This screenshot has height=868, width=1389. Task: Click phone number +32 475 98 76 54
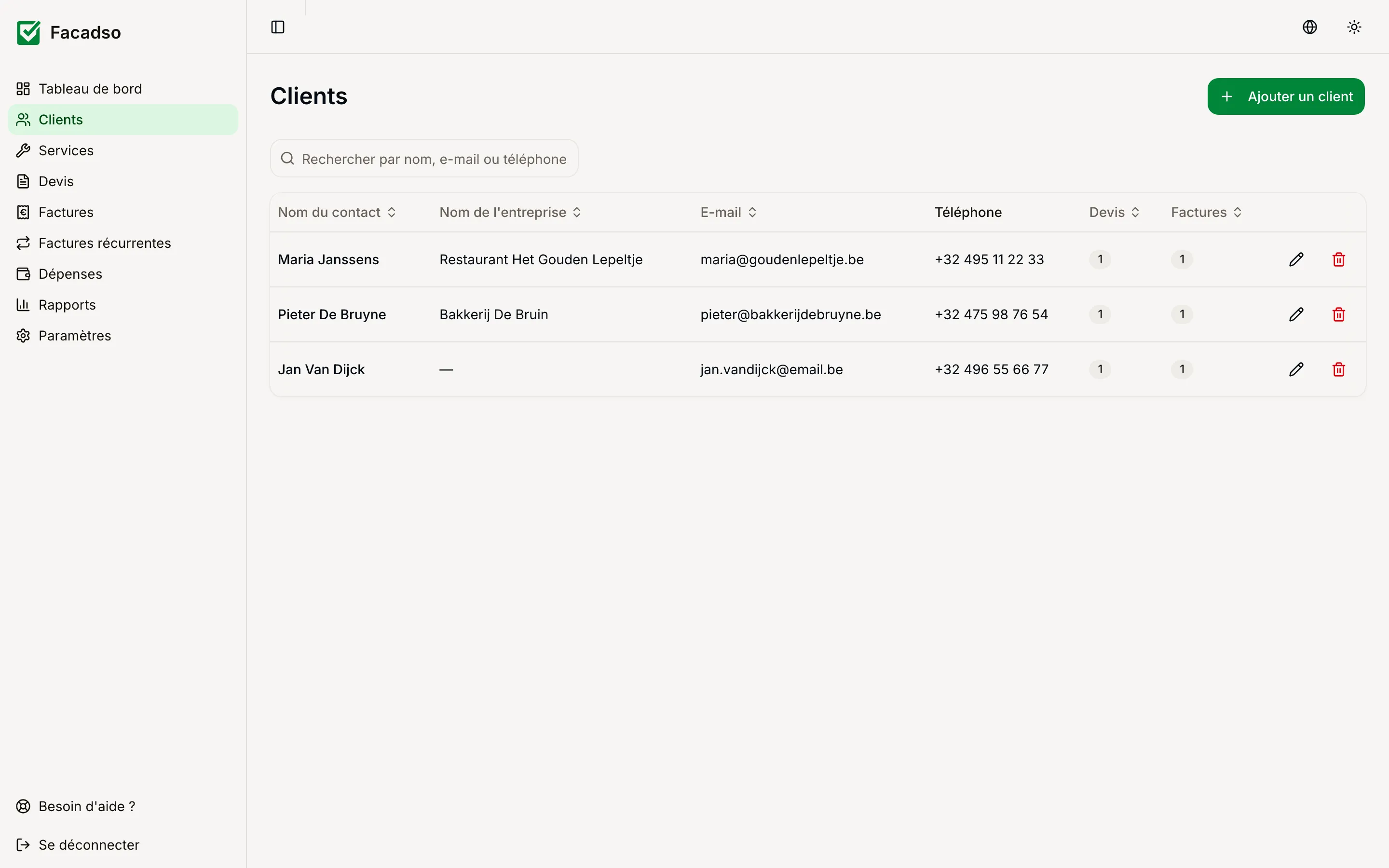pos(991,314)
